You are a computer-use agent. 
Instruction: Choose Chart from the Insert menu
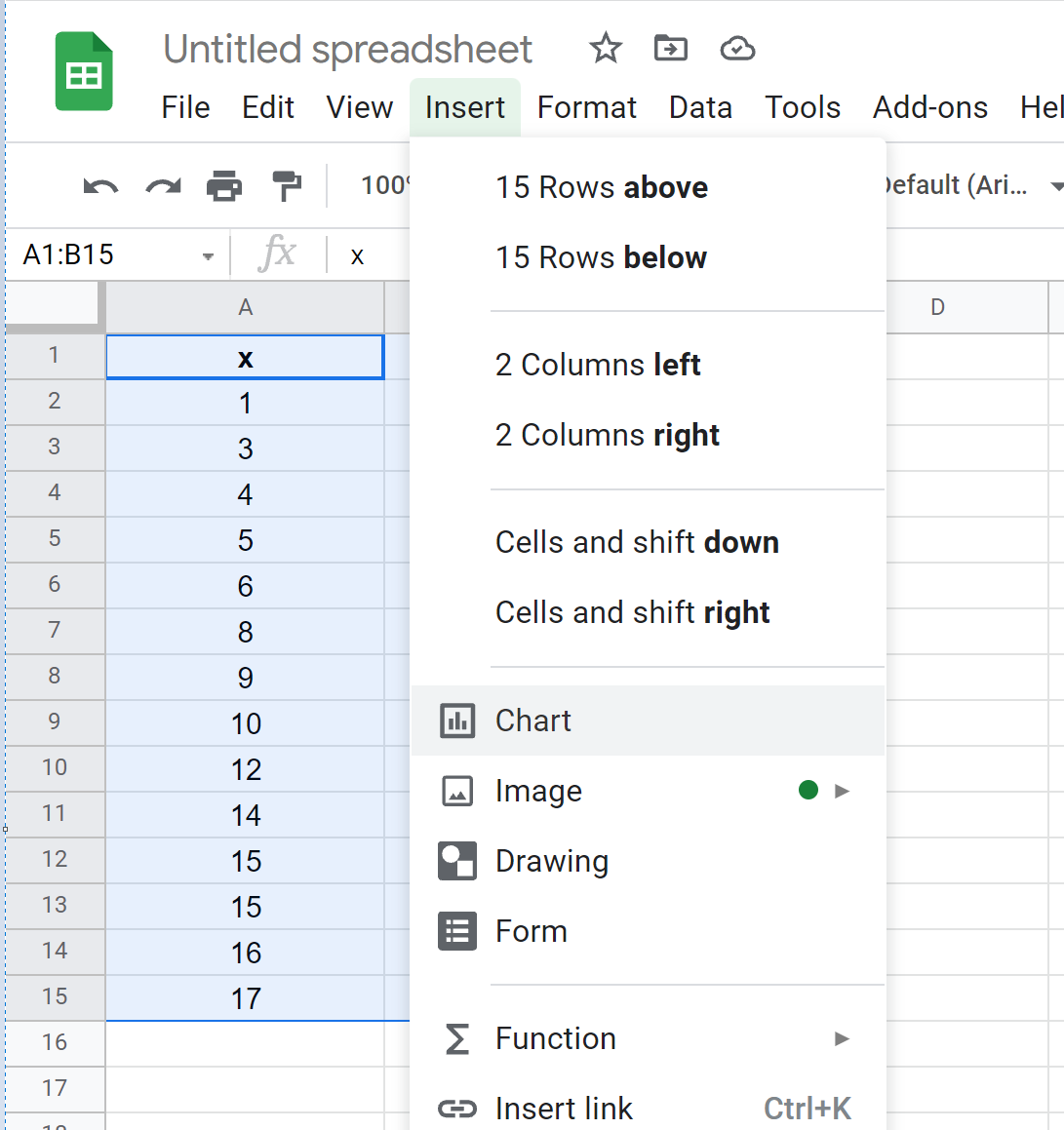[533, 721]
